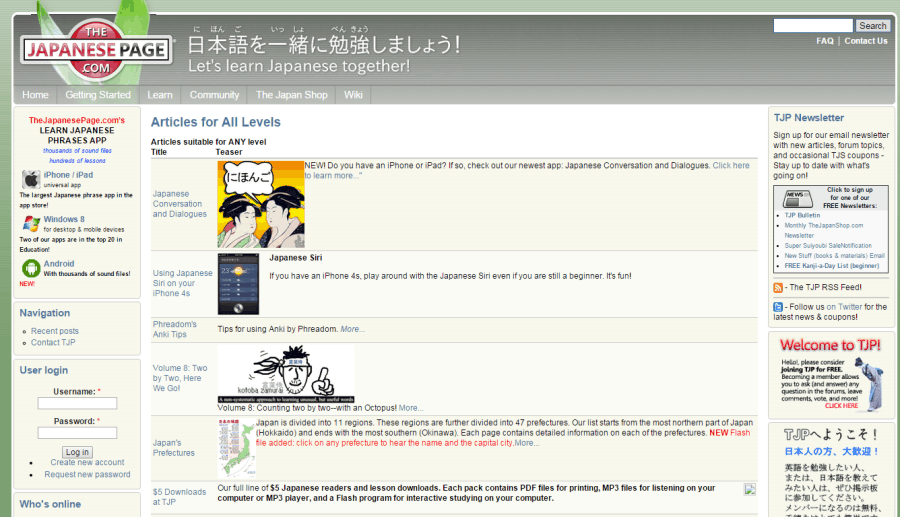Open Volume 8: Two by Two article

click(x=180, y=378)
